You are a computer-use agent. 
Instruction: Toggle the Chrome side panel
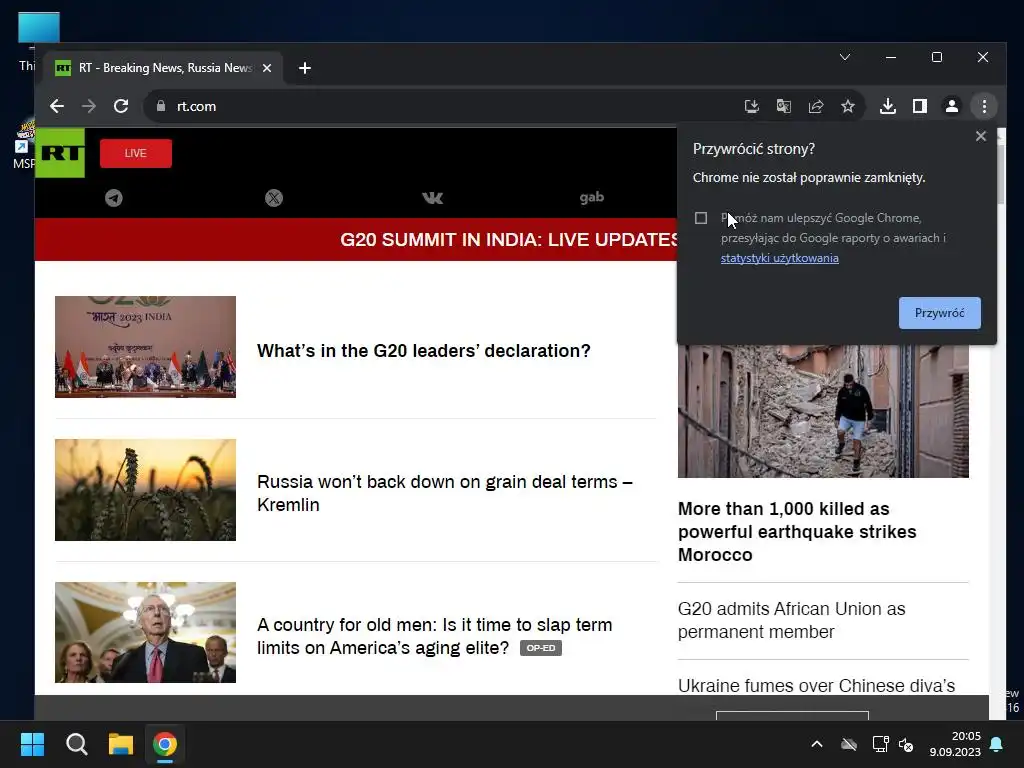pyautogui.click(x=920, y=106)
